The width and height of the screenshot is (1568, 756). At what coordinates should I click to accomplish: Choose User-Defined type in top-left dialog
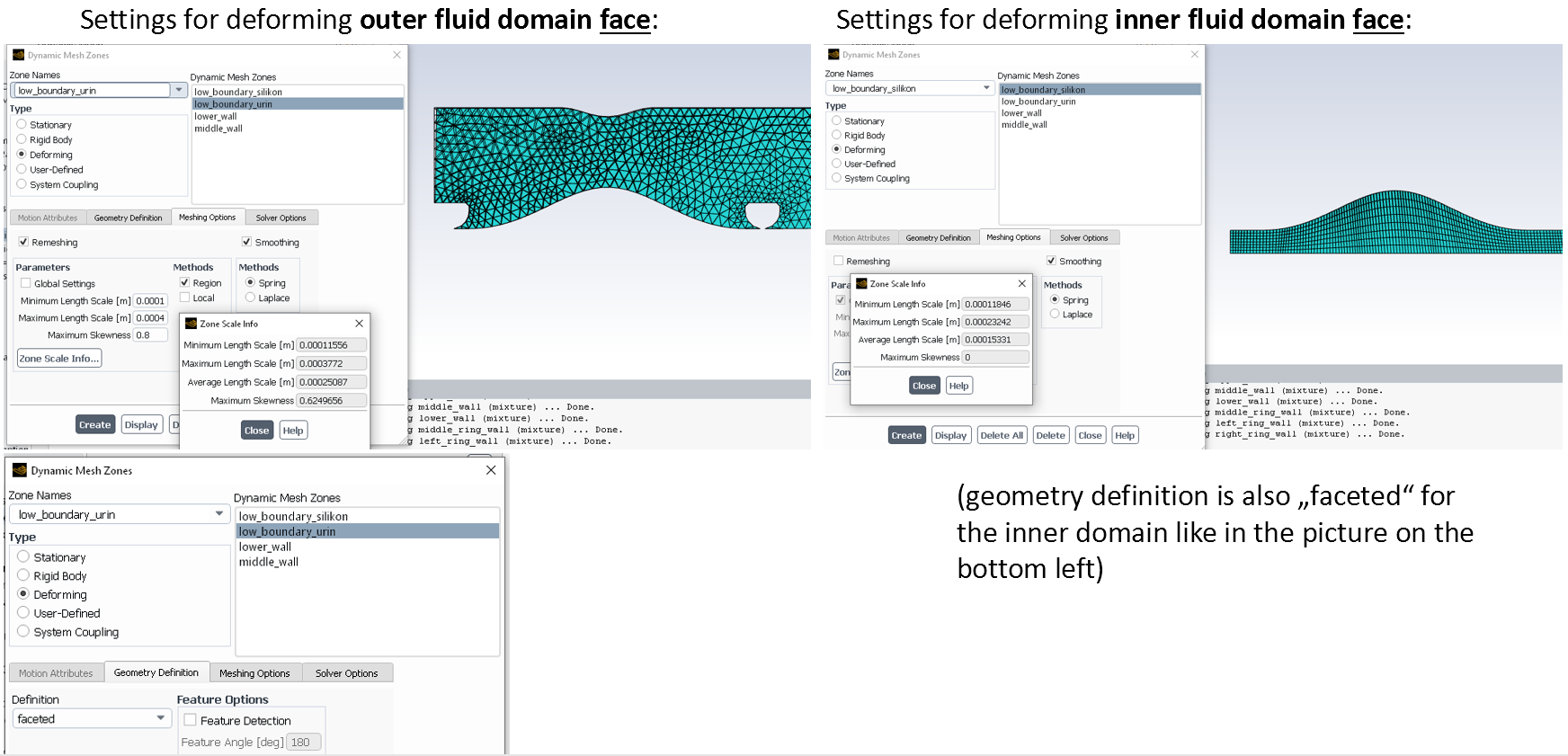pyautogui.click(x=22, y=169)
